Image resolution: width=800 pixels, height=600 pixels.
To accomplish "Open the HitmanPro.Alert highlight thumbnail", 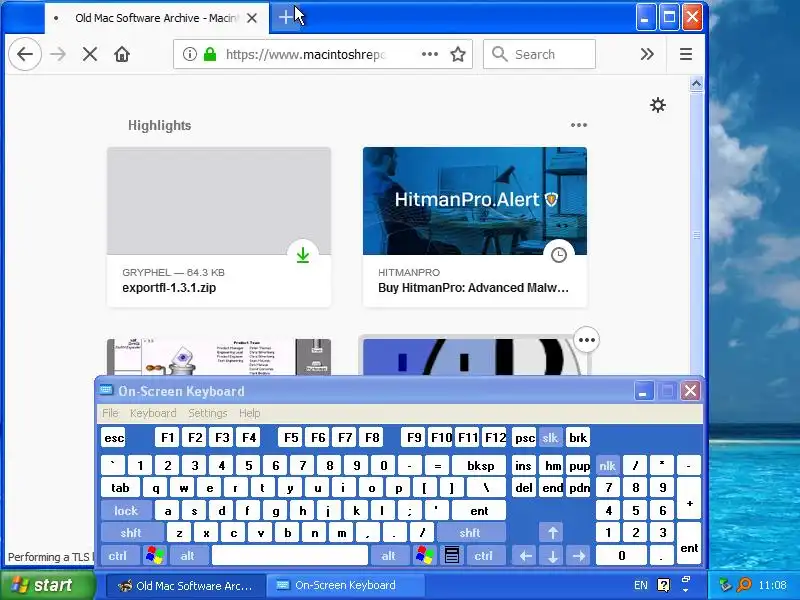I will coord(475,201).
